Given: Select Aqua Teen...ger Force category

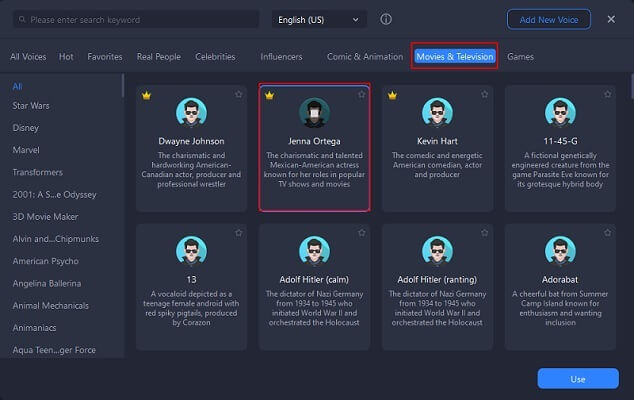Looking at the screenshot, I should (x=54, y=350).
